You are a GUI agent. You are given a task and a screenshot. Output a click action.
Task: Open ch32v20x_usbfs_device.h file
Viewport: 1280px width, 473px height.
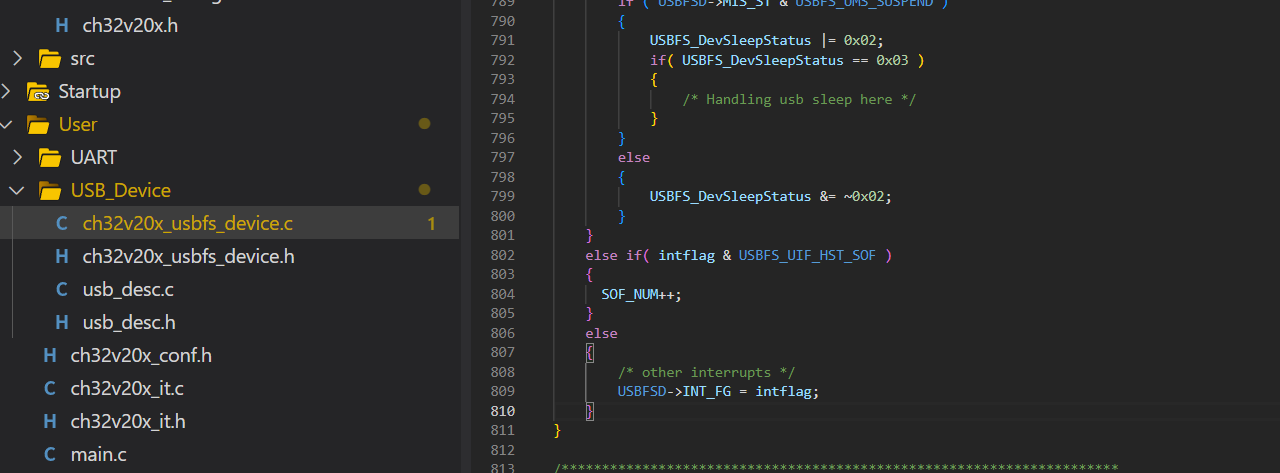188,256
